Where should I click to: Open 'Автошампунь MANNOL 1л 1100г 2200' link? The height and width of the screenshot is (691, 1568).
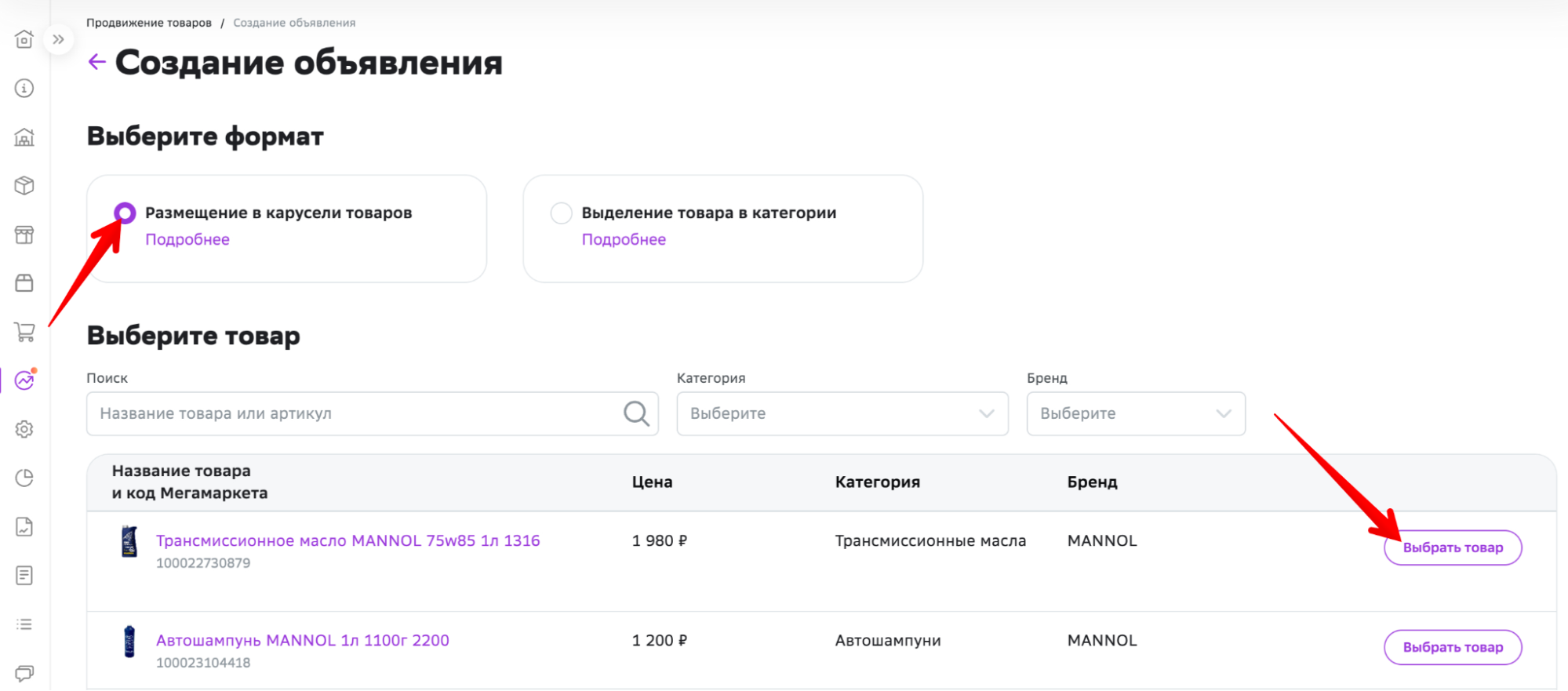point(303,640)
